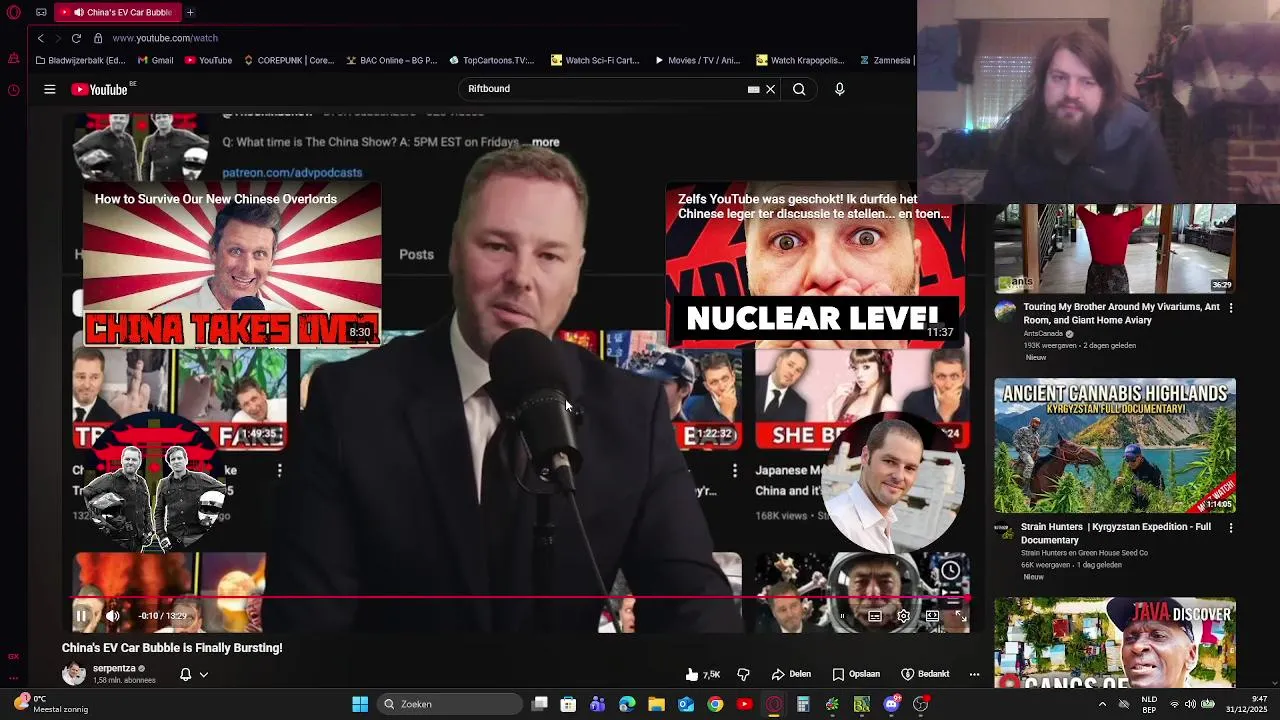The height and width of the screenshot is (720, 1280).
Task: Reload the current page
Action: point(76,38)
